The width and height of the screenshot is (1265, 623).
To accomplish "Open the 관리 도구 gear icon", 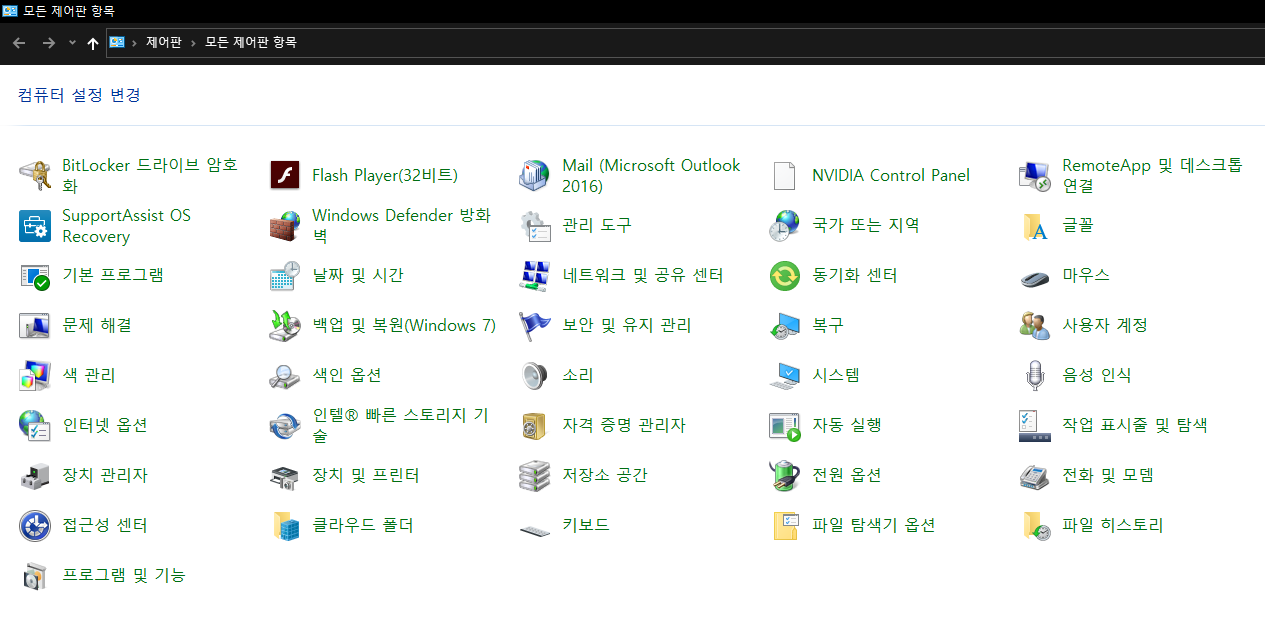I will [535, 226].
